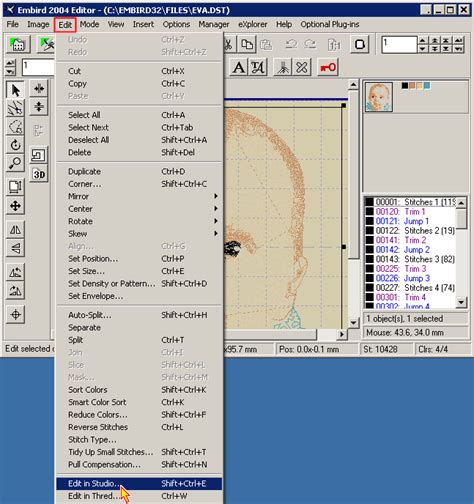Image resolution: width=474 pixels, height=504 pixels.
Task: Click canvas vertical scrollbar down arrow
Action: pos(353,323)
